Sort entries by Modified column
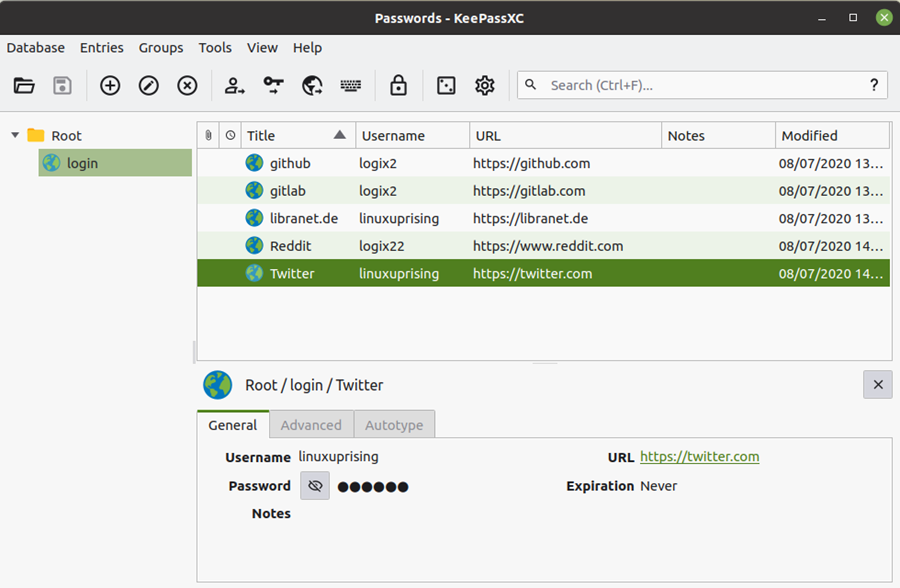Screen dimensions: 900x588 (x=833, y=136)
